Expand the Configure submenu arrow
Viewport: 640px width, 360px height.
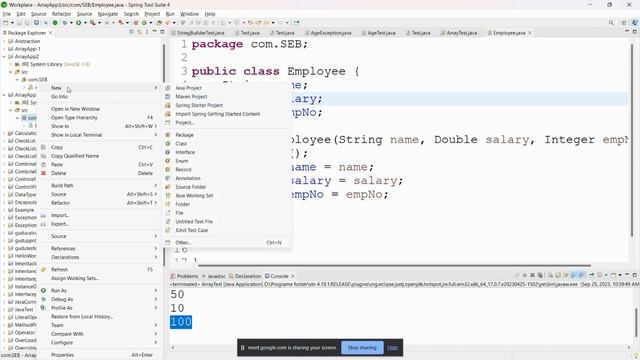click(x=156, y=342)
